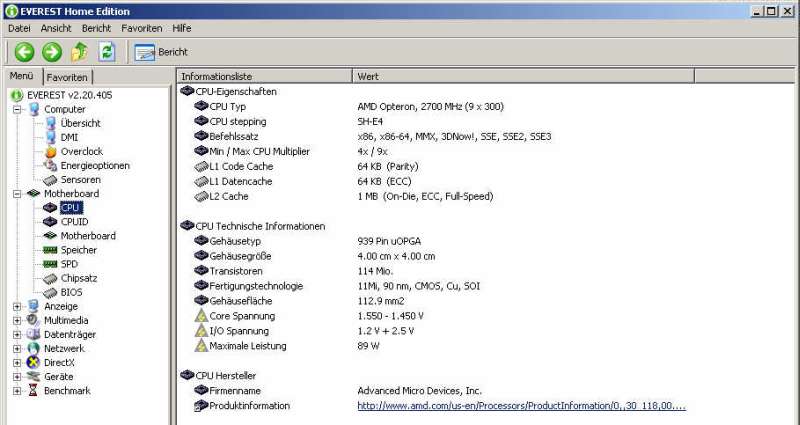This screenshot has height=425, width=800.
Task: Go up one level with up-arrow icon
Action: pos(79,52)
